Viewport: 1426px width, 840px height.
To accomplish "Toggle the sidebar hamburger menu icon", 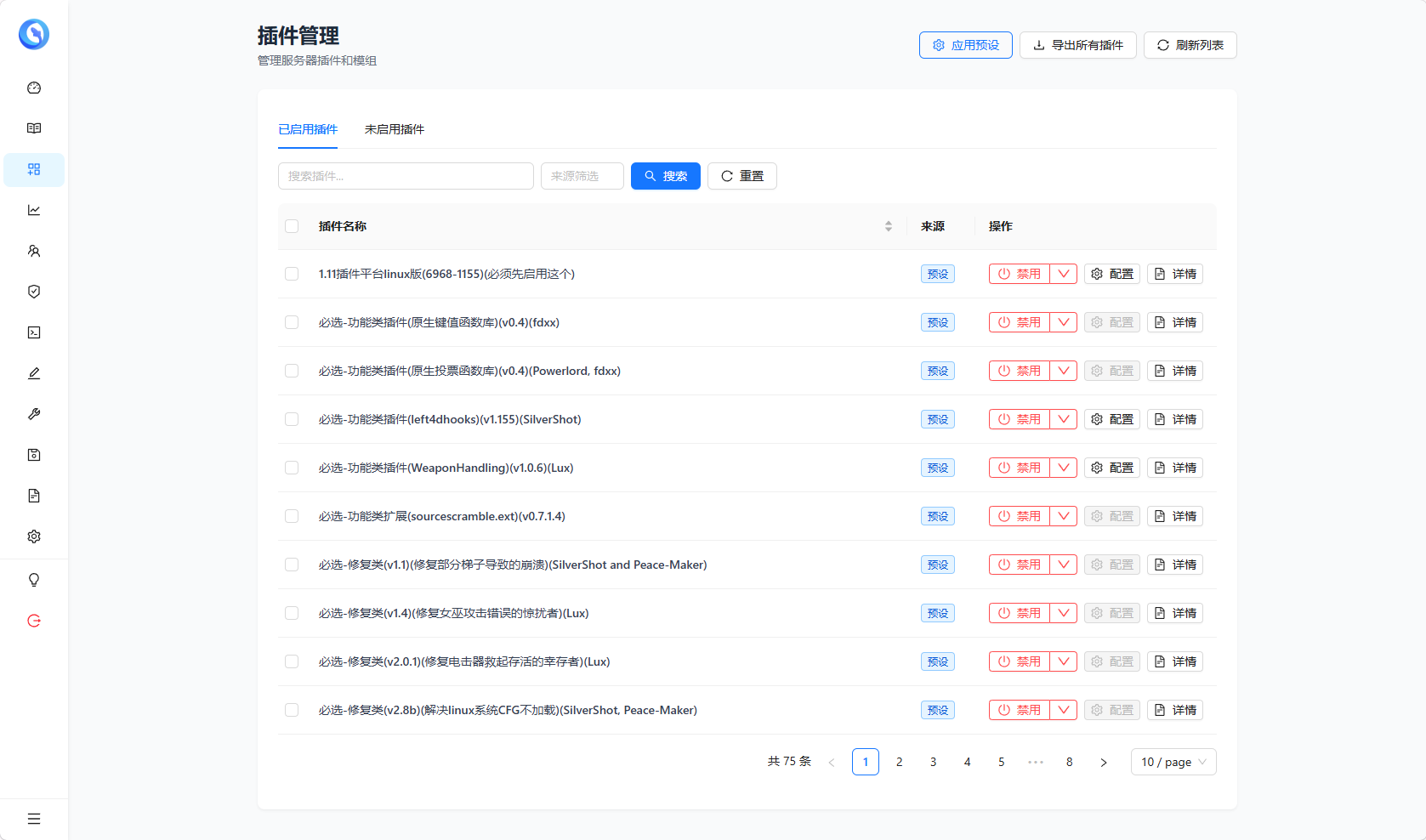I will [34, 819].
